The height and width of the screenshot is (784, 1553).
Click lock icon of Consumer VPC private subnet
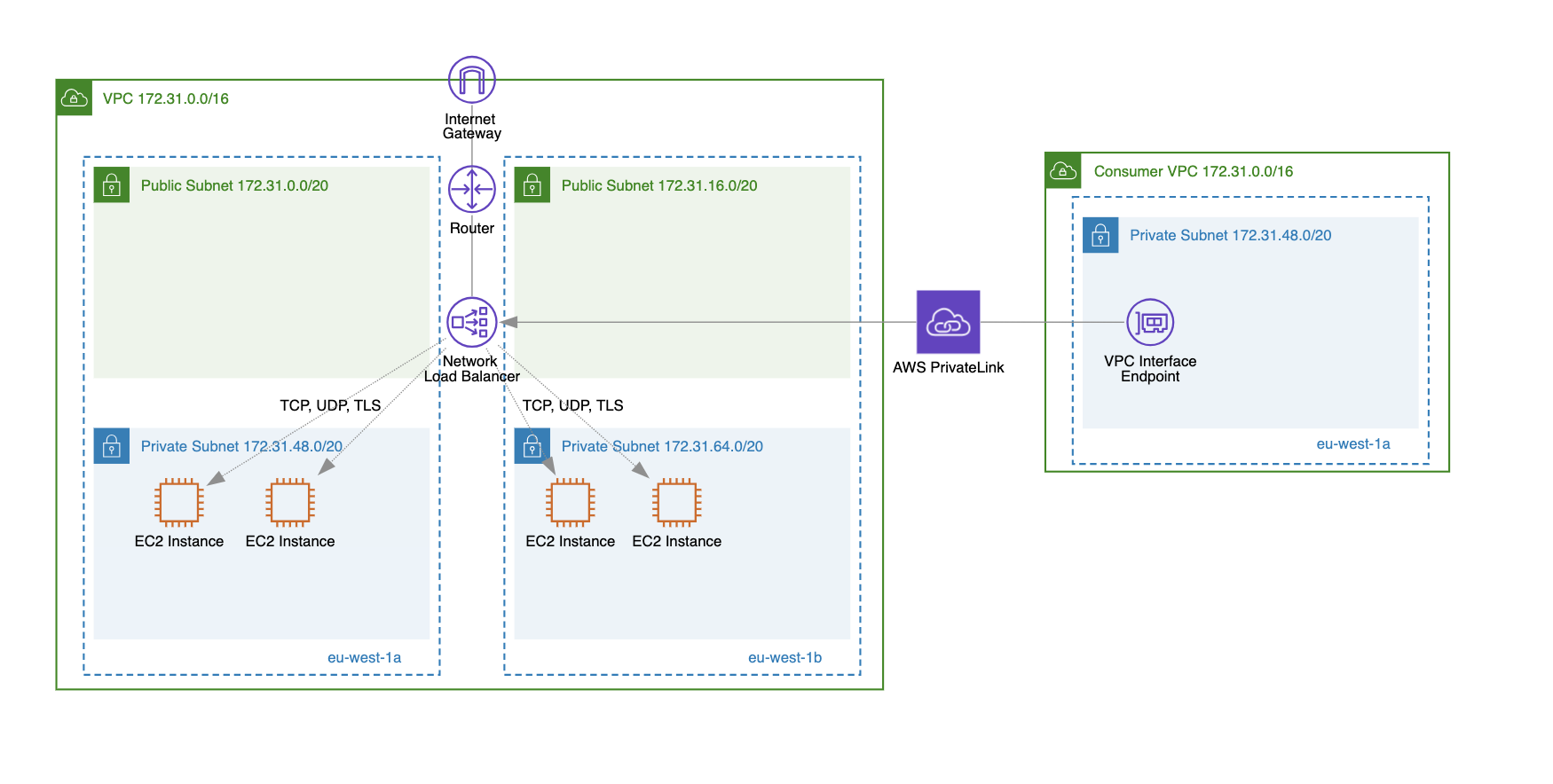click(1100, 235)
